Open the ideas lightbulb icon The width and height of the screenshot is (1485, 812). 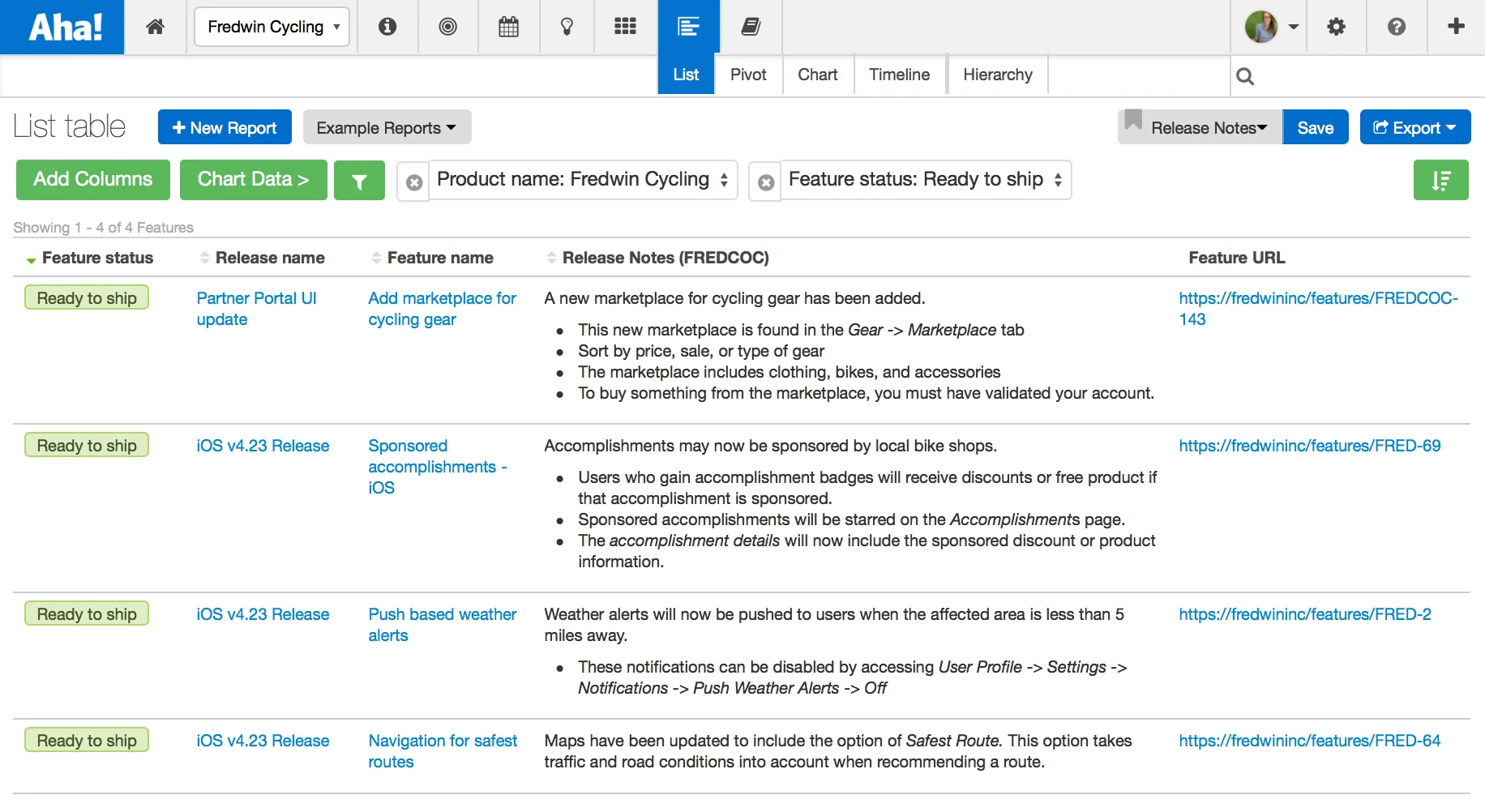tap(567, 27)
